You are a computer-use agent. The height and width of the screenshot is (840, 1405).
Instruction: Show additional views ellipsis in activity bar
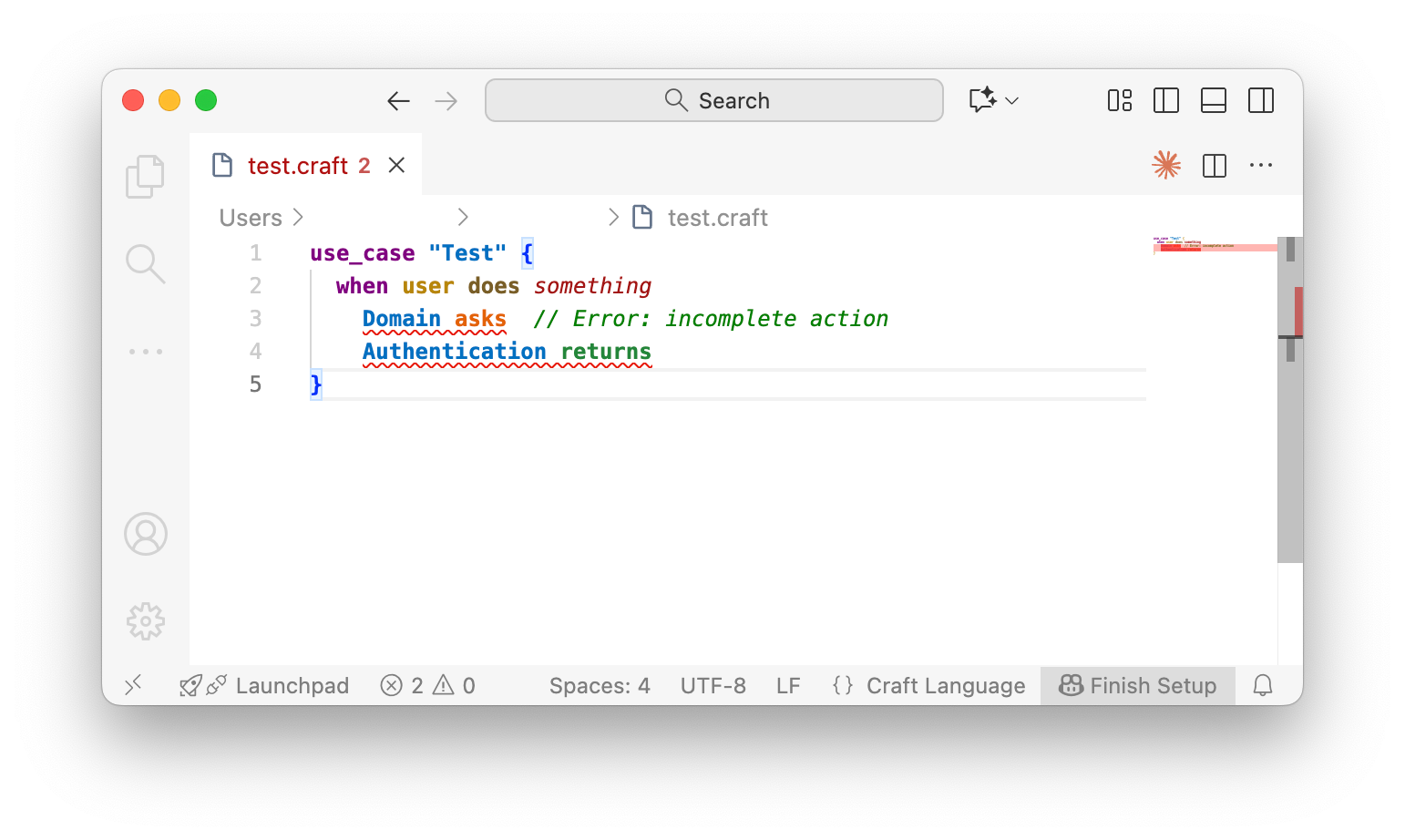tap(146, 351)
